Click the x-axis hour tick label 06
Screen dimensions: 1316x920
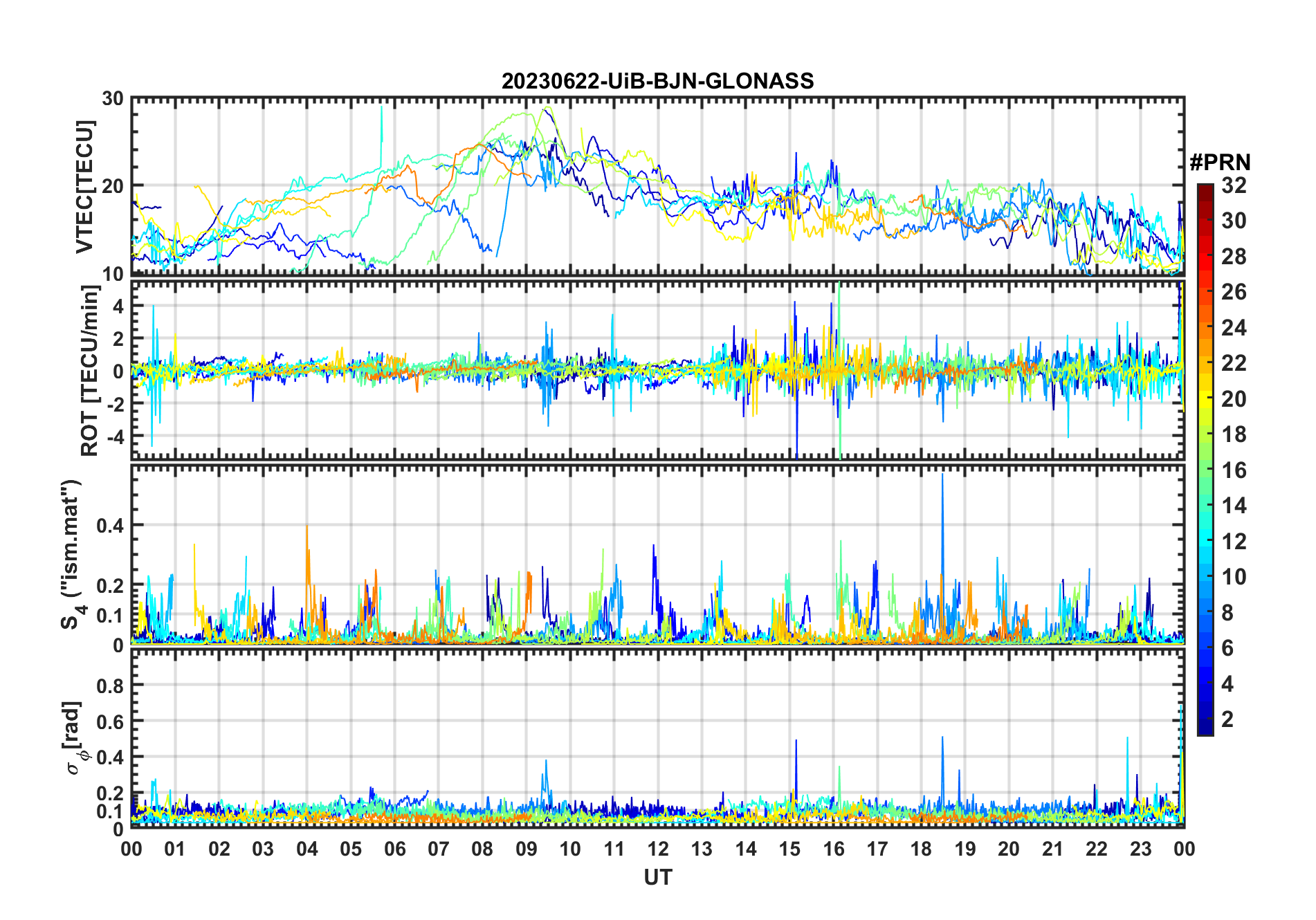pos(394,849)
